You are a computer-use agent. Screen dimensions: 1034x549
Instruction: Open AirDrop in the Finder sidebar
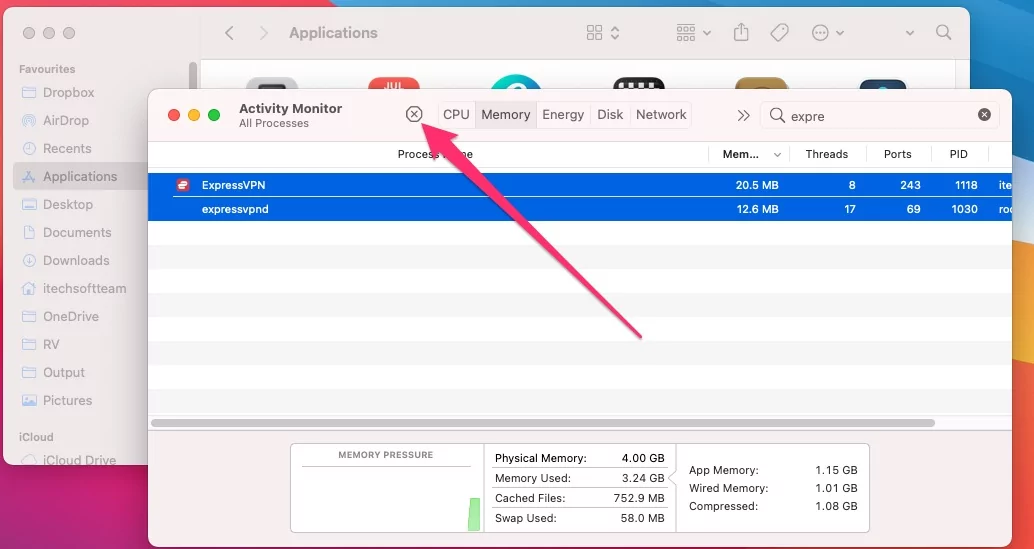(x=66, y=121)
